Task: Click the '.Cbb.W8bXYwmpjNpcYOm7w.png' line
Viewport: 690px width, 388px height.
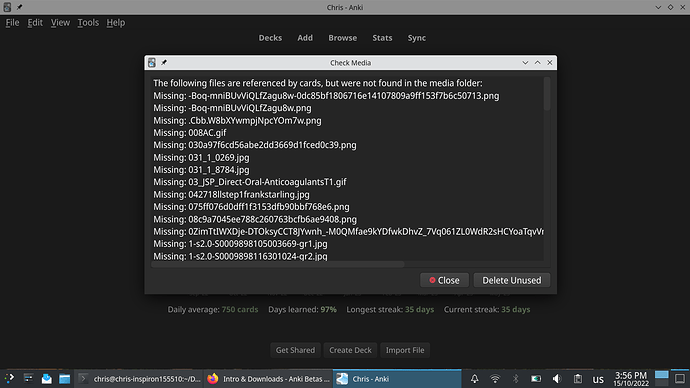Action: coord(237,121)
